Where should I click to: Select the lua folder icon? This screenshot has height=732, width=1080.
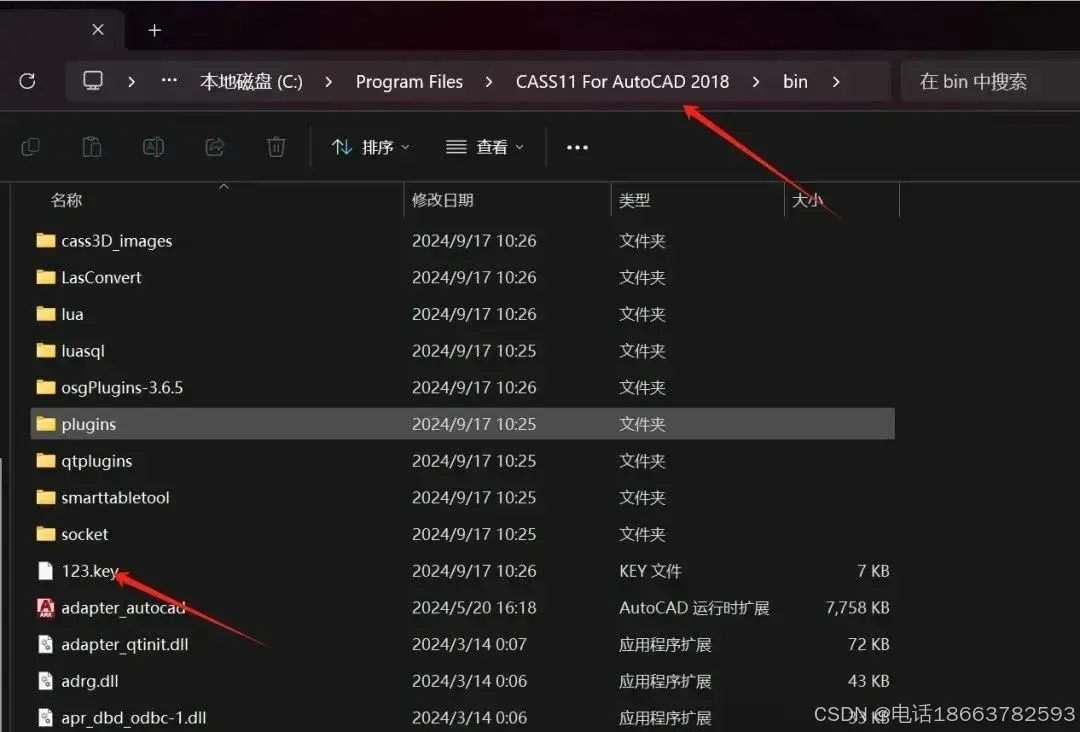click(45, 313)
